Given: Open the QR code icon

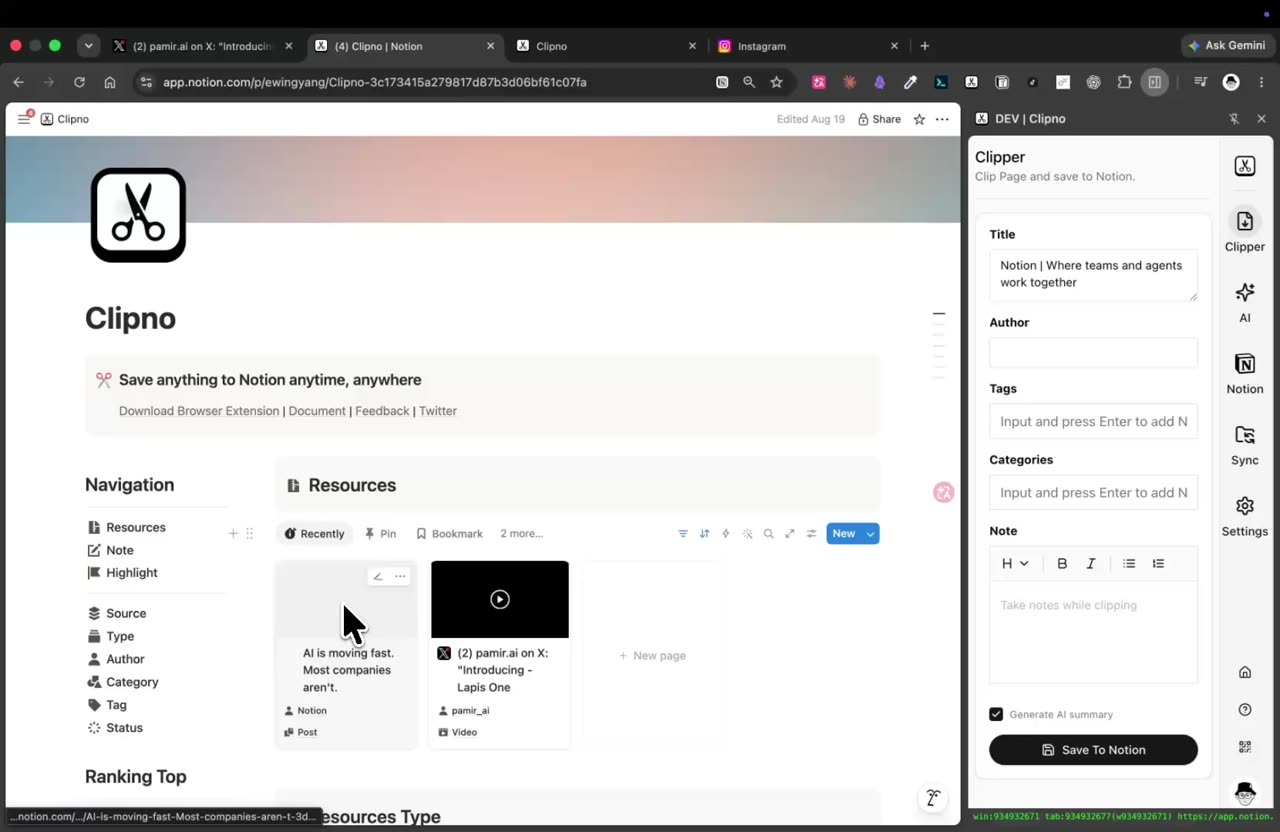Looking at the screenshot, I should 1245,747.
